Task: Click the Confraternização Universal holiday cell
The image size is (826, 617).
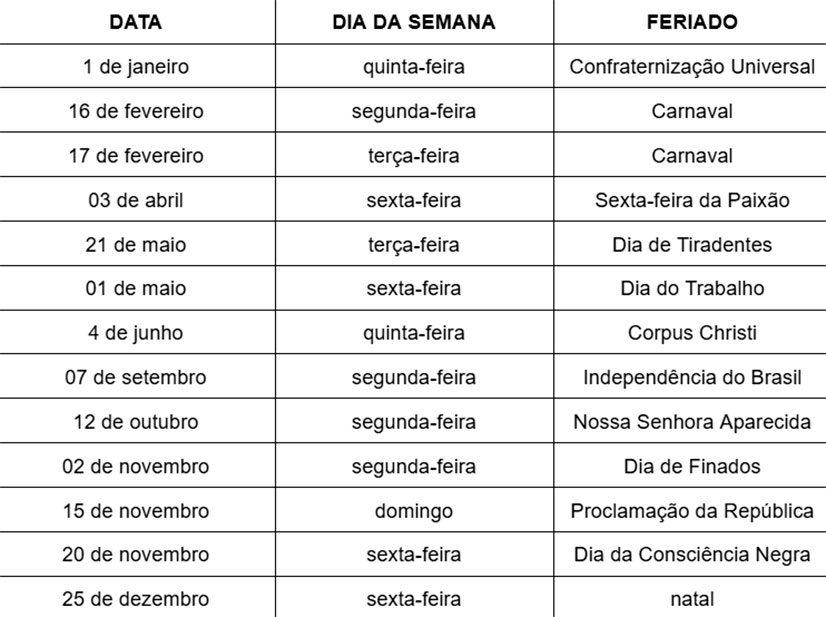Action: tap(691, 67)
